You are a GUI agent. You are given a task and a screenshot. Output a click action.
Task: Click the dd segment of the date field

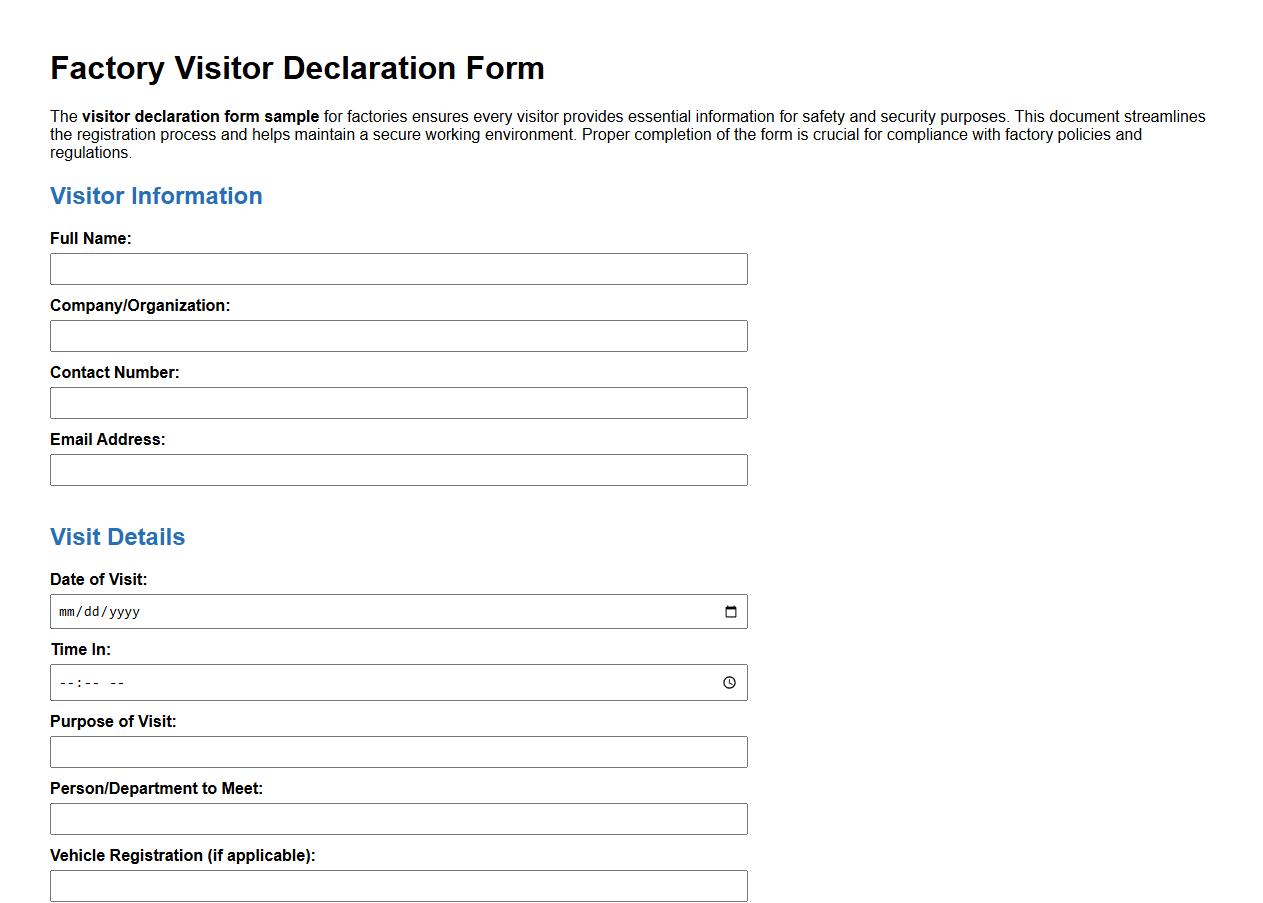(x=91, y=611)
